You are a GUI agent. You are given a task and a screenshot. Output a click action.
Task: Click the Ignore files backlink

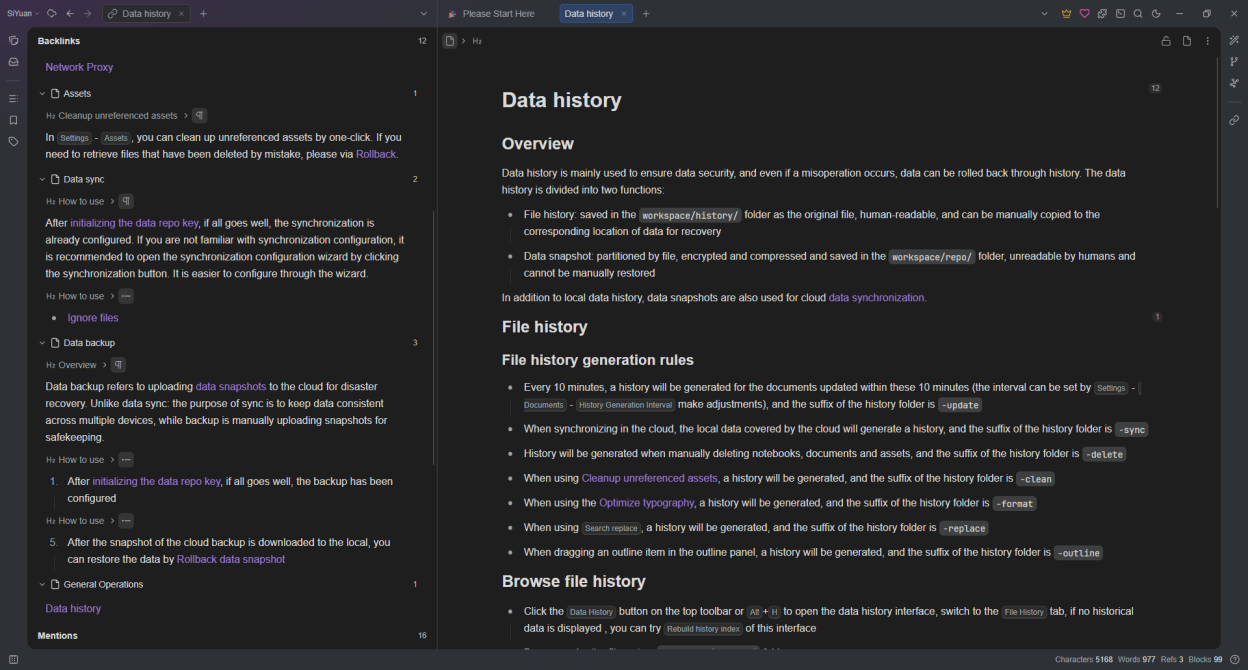[93, 318]
